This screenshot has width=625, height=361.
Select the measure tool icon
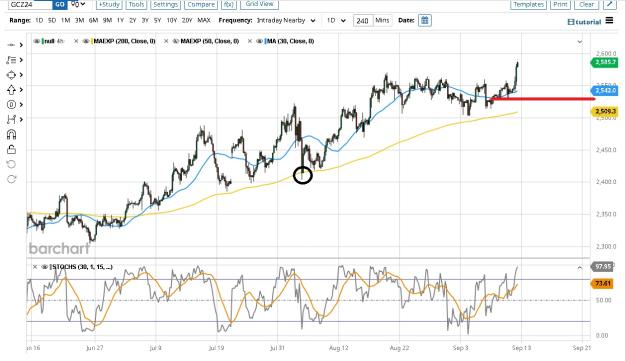(x=11, y=119)
